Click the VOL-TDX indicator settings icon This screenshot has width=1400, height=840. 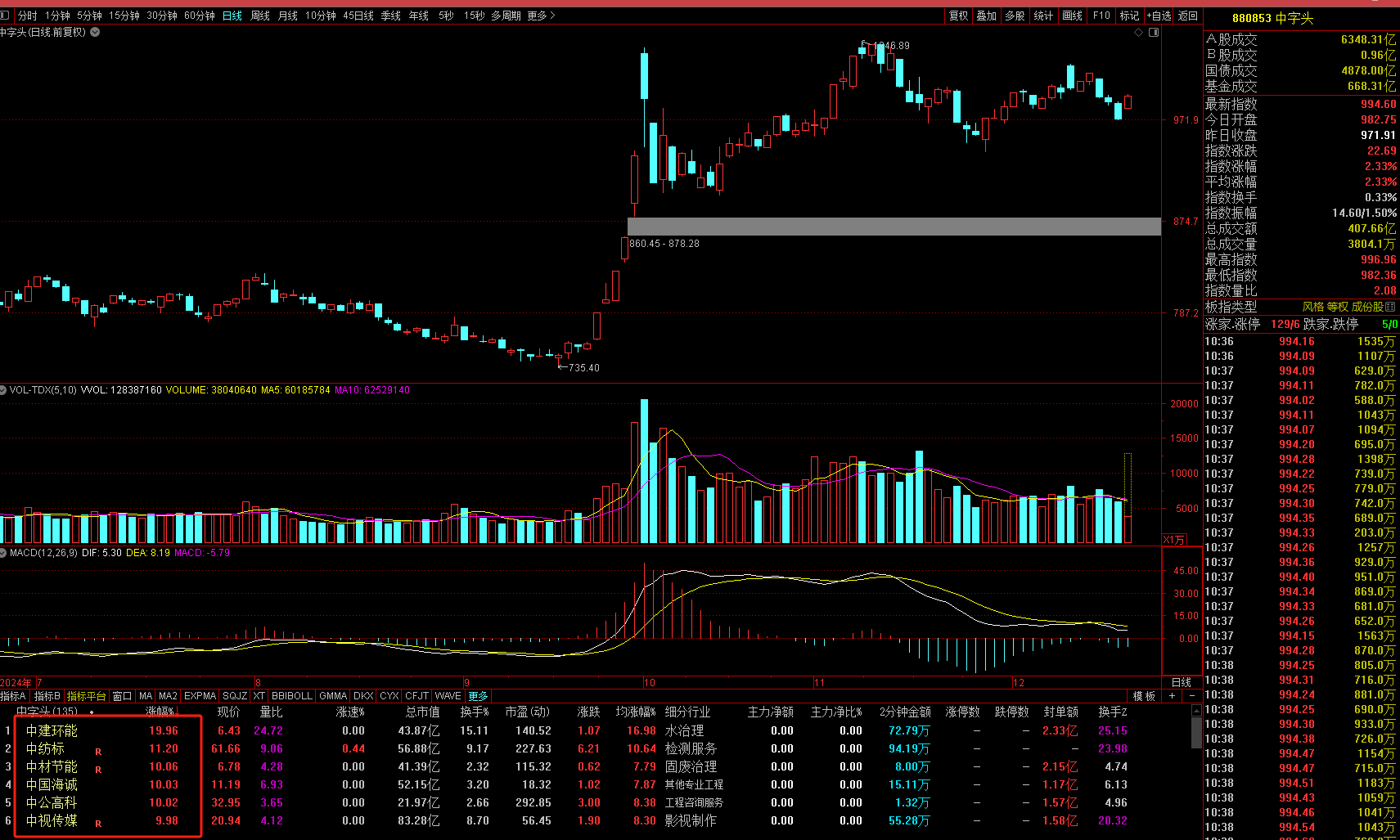3,390
